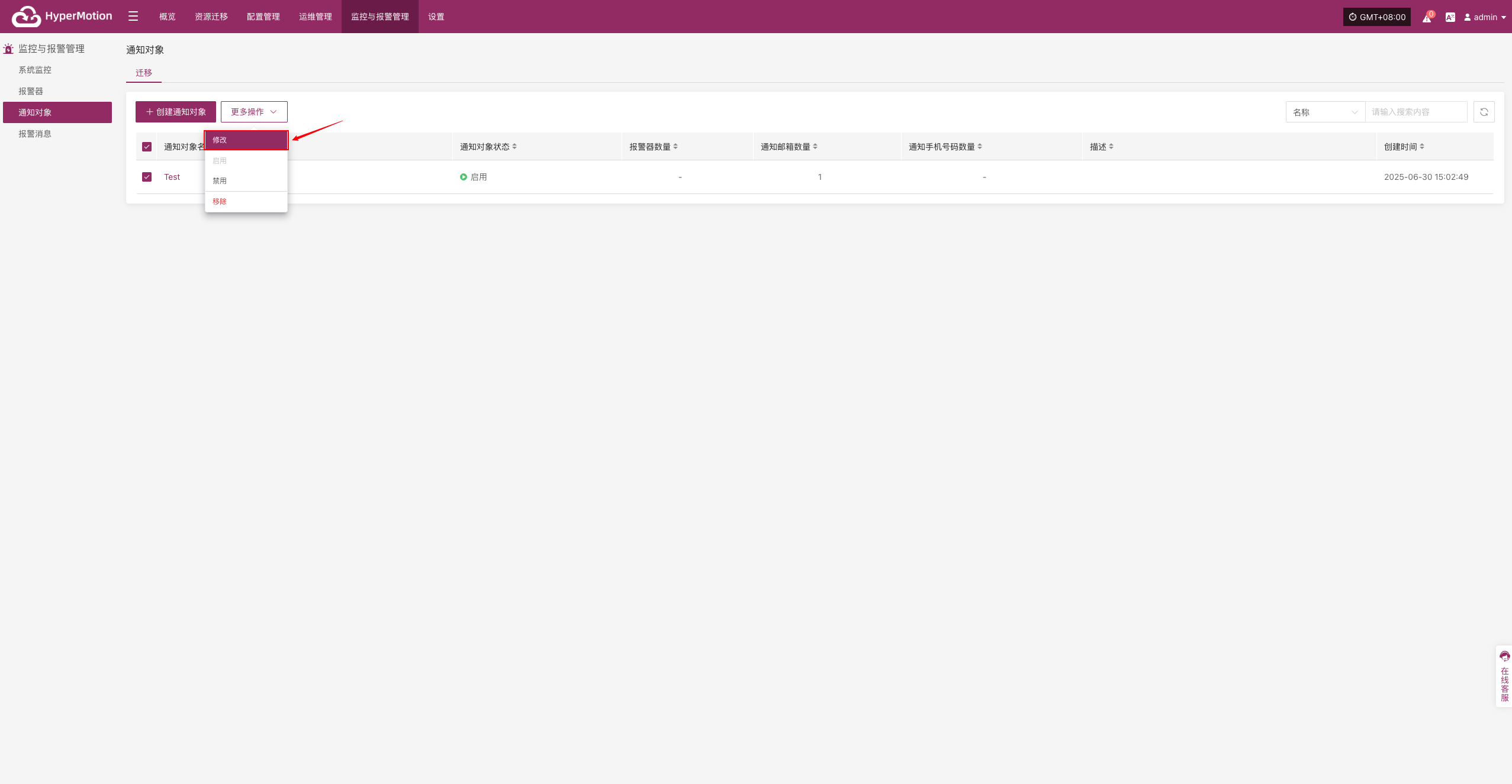Choose 禁用 from the dropdown menu
The image size is (1512, 784).
coord(246,181)
